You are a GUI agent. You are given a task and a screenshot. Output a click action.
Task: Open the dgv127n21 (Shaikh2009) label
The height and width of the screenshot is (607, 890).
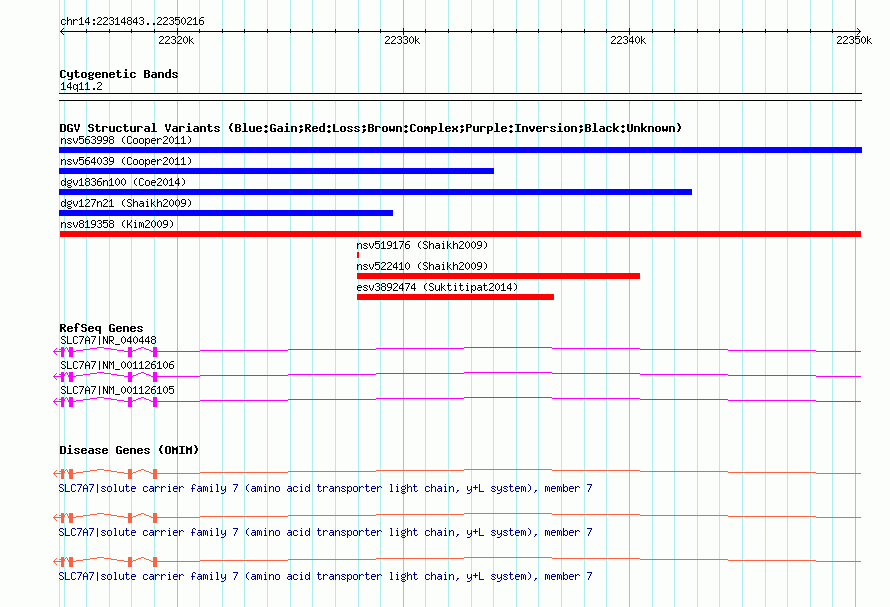tap(126, 203)
